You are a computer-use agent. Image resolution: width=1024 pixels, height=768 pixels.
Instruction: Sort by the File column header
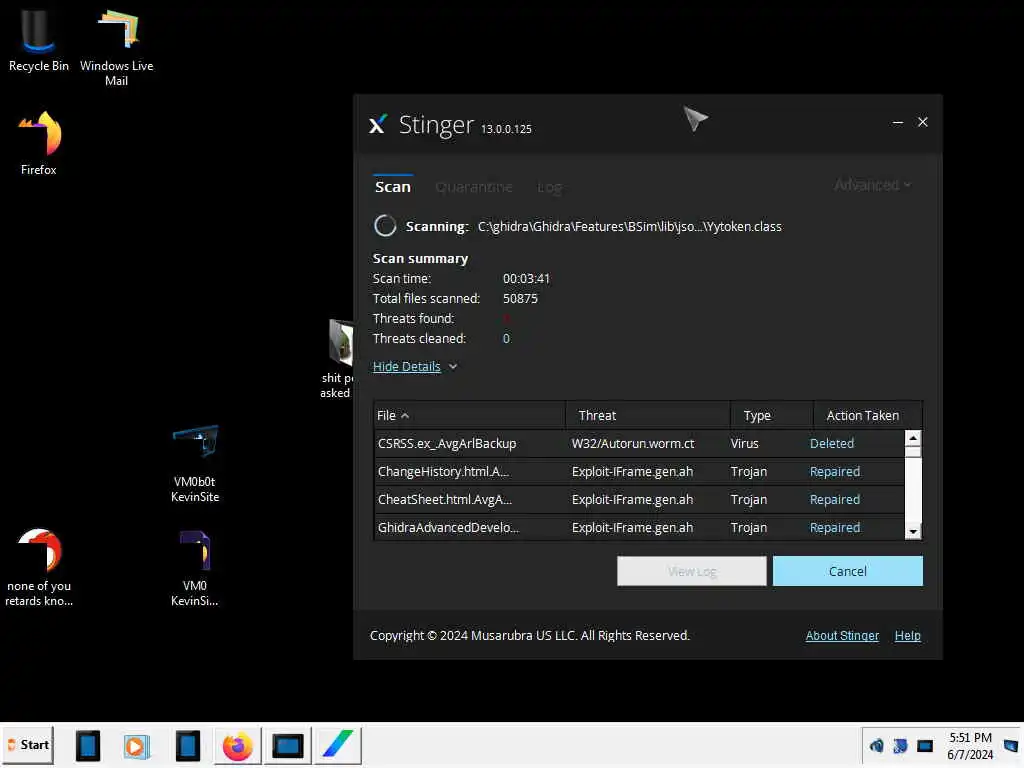[469, 415]
